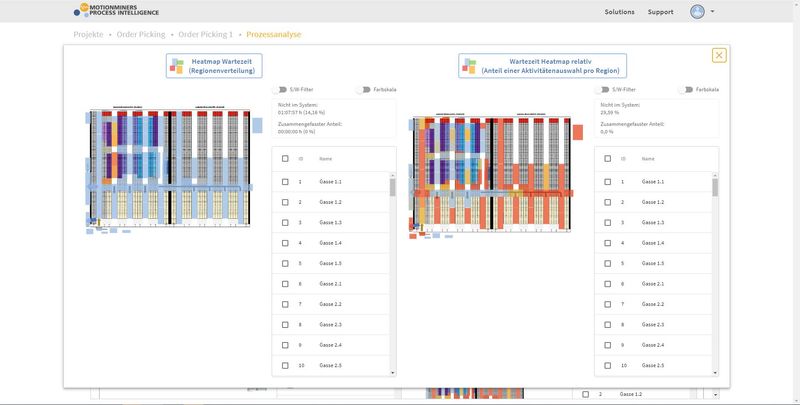The height and width of the screenshot is (405, 800).
Task: Click the left list scrollbar thumb
Action: (x=392, y=187)
